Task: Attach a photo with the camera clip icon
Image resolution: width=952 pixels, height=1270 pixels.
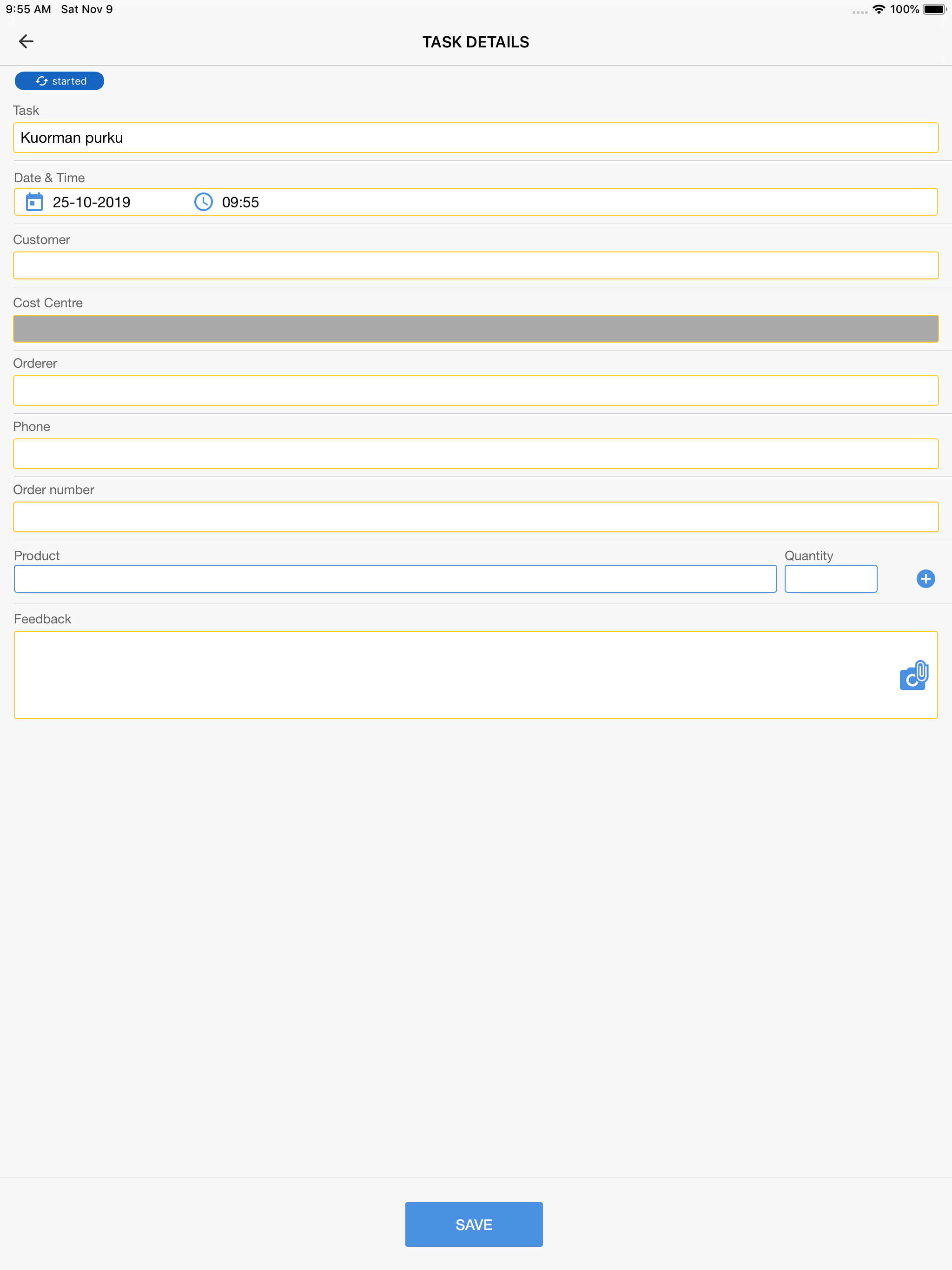Action: click(x=914, y=675)
